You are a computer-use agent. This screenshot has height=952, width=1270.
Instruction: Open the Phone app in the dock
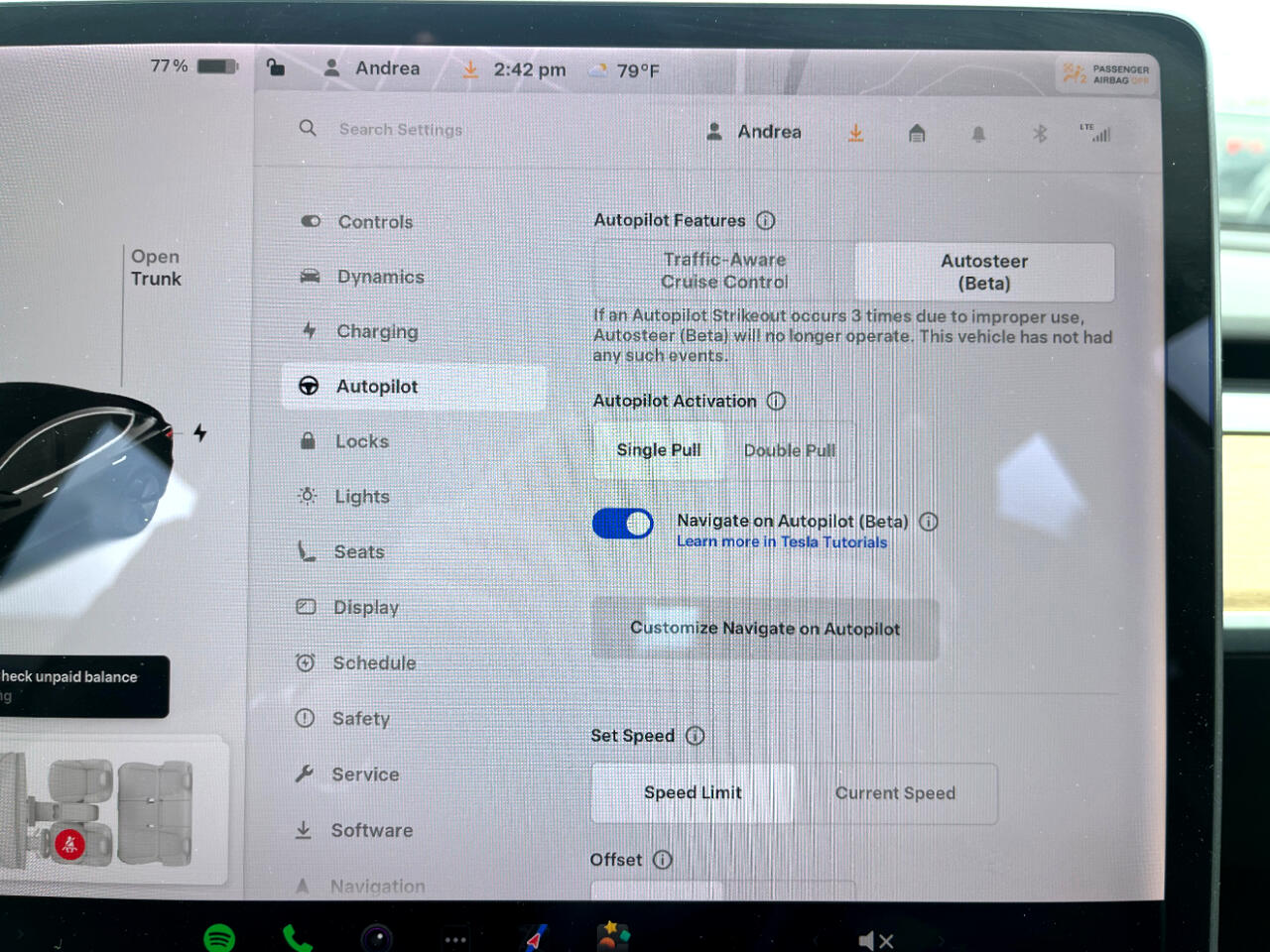pyautogui.click(x=297, y=938)
